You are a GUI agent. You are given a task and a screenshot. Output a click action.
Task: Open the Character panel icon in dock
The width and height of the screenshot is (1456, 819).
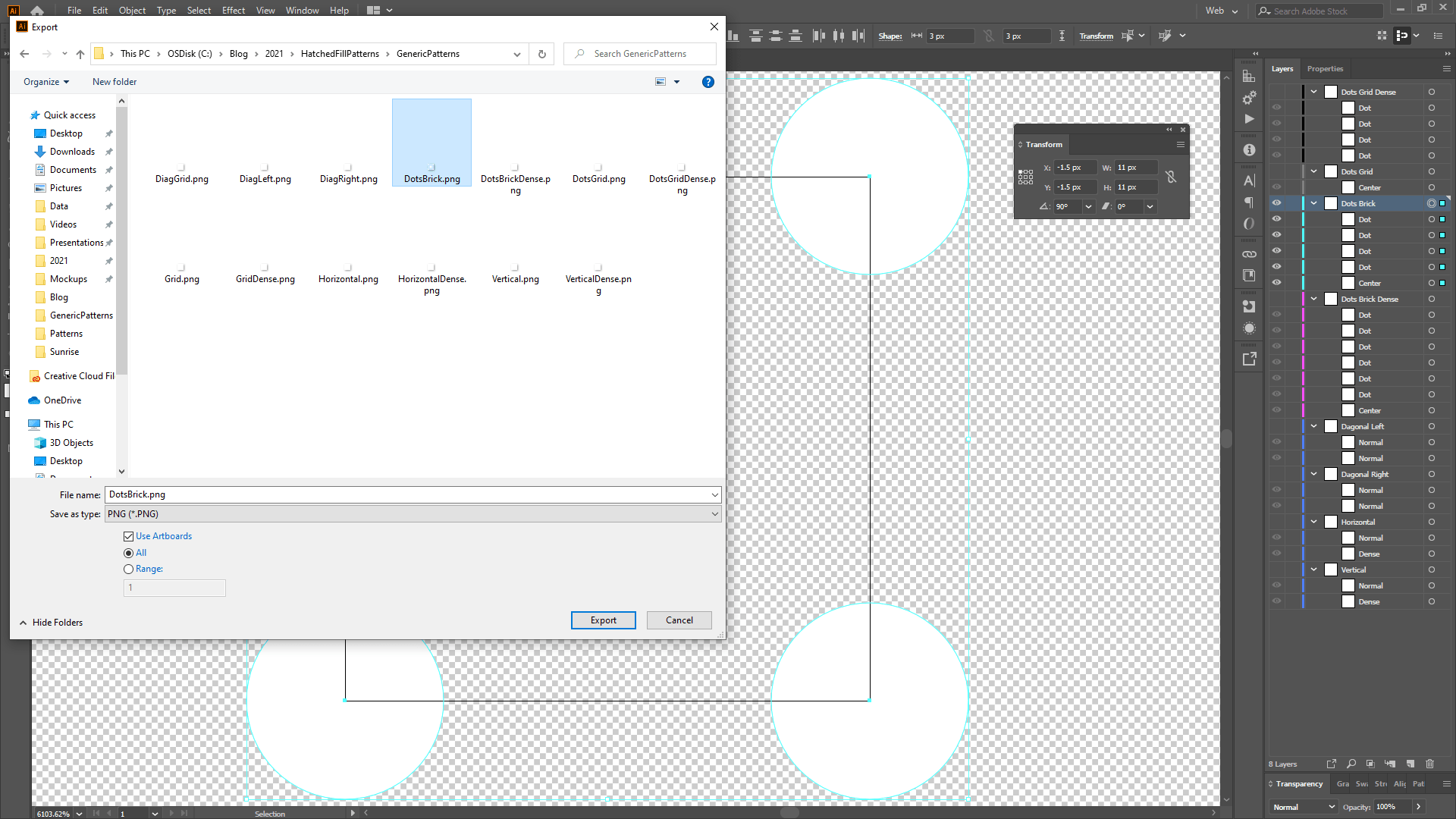1249,180
